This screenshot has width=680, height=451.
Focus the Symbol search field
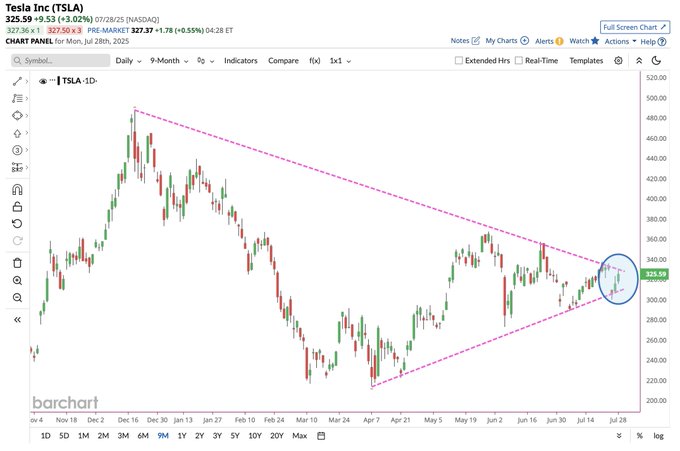point(61,61)
